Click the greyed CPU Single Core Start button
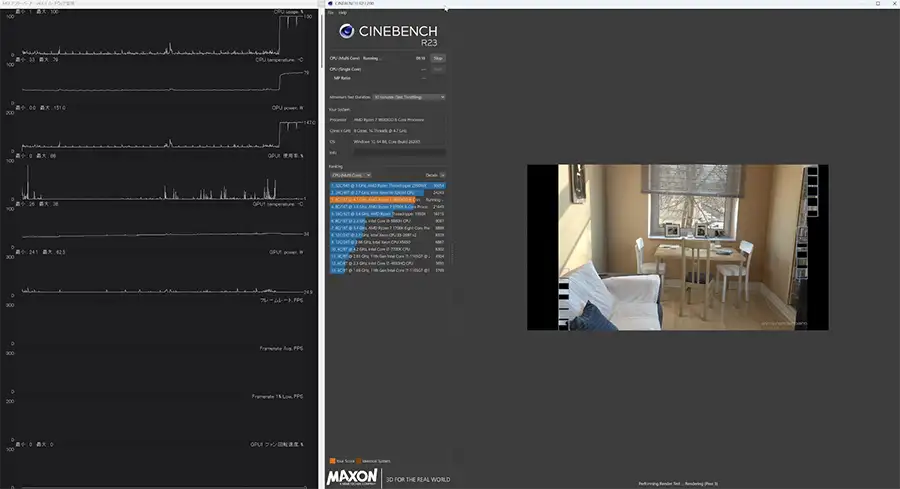Viewport: 900px width, 489px height. 438,69
